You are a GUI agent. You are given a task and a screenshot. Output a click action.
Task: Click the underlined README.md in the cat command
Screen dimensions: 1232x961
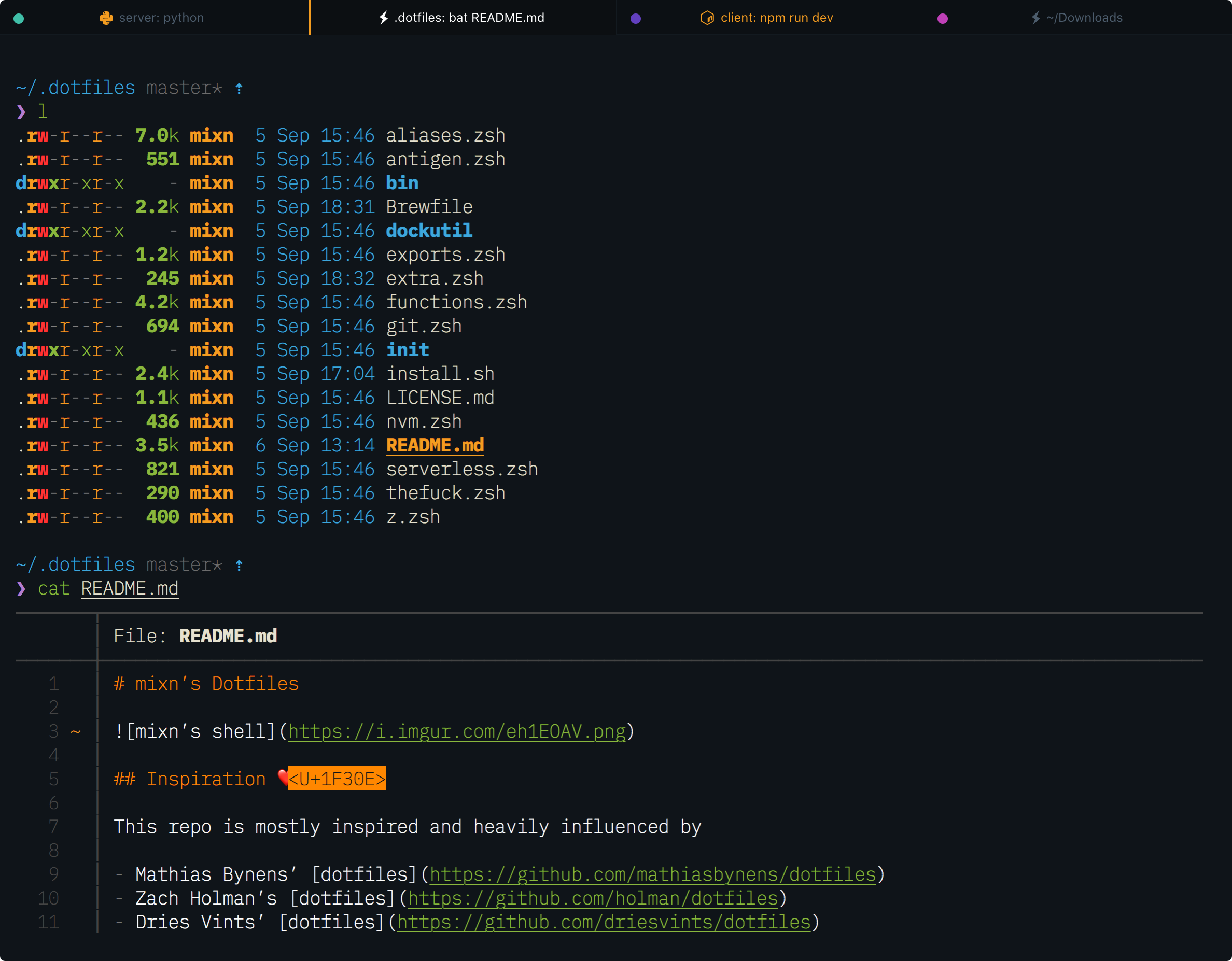pyautogui.click(x=130, y=589)
